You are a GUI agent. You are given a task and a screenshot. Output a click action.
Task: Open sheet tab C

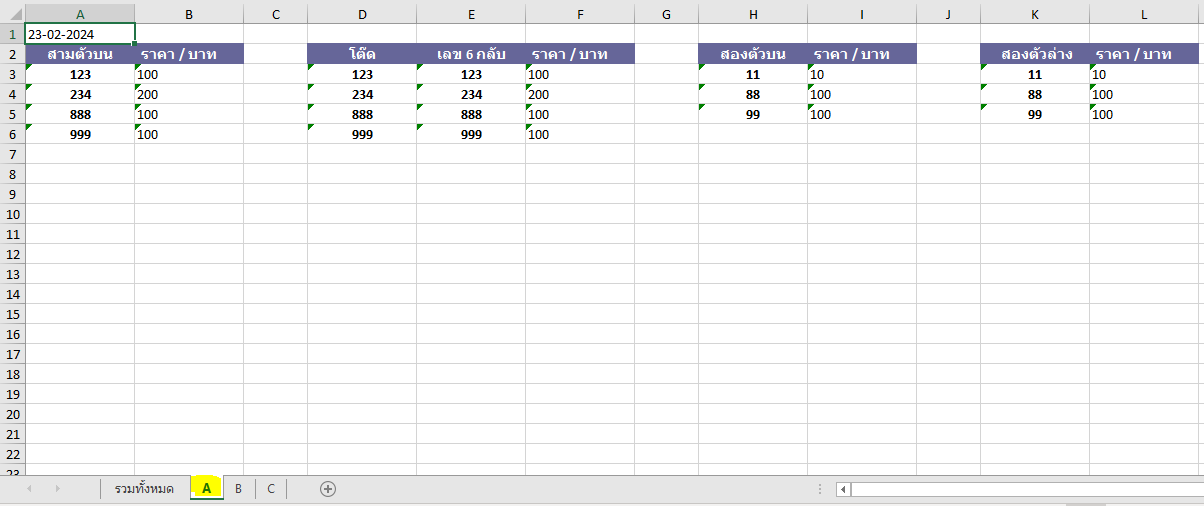tap(270, 489)
